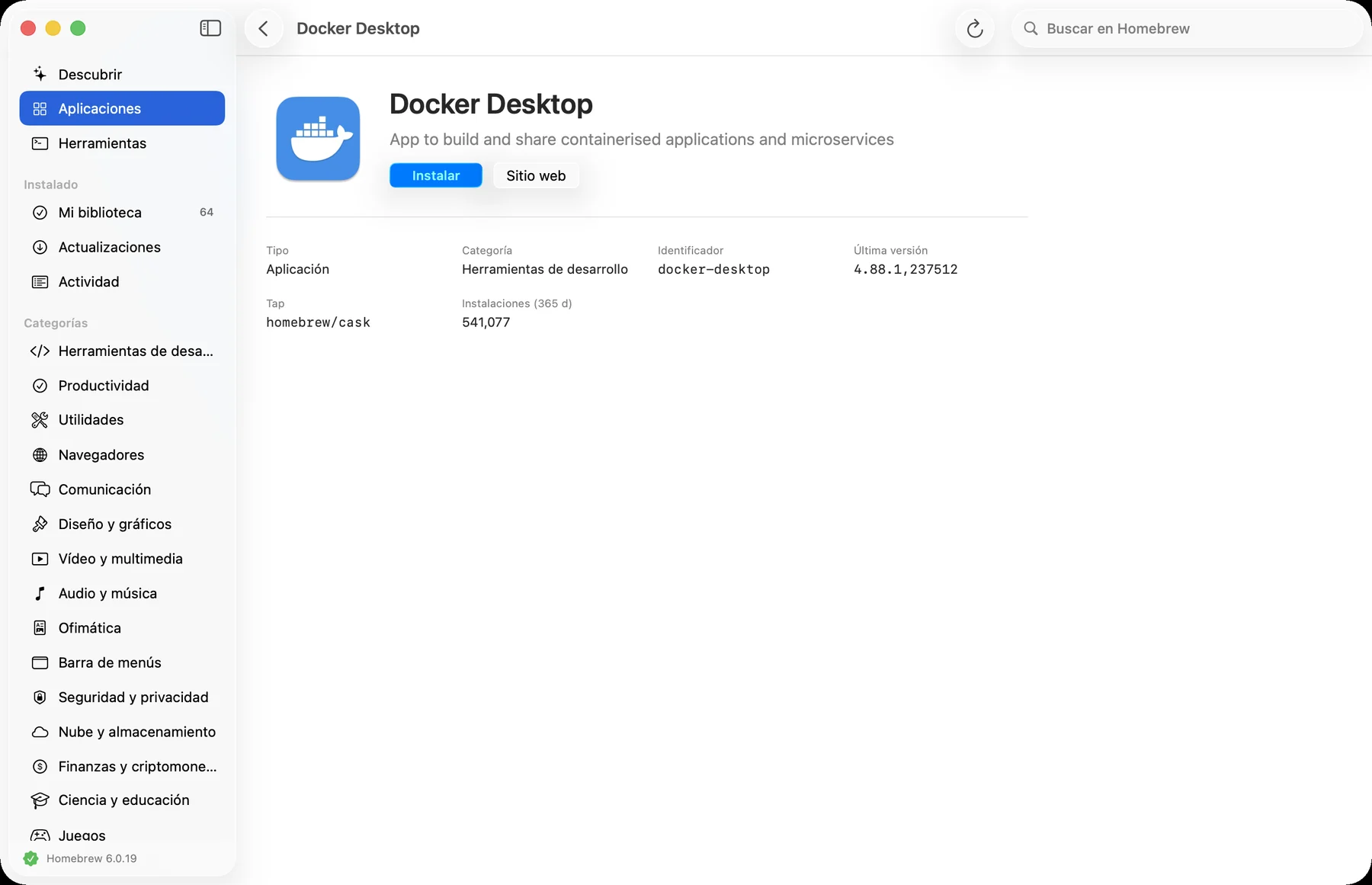This screenshot has height=885, width=1372.
Task: Click the docker-desktop identifier value
Action: click(x=713, y=269)
